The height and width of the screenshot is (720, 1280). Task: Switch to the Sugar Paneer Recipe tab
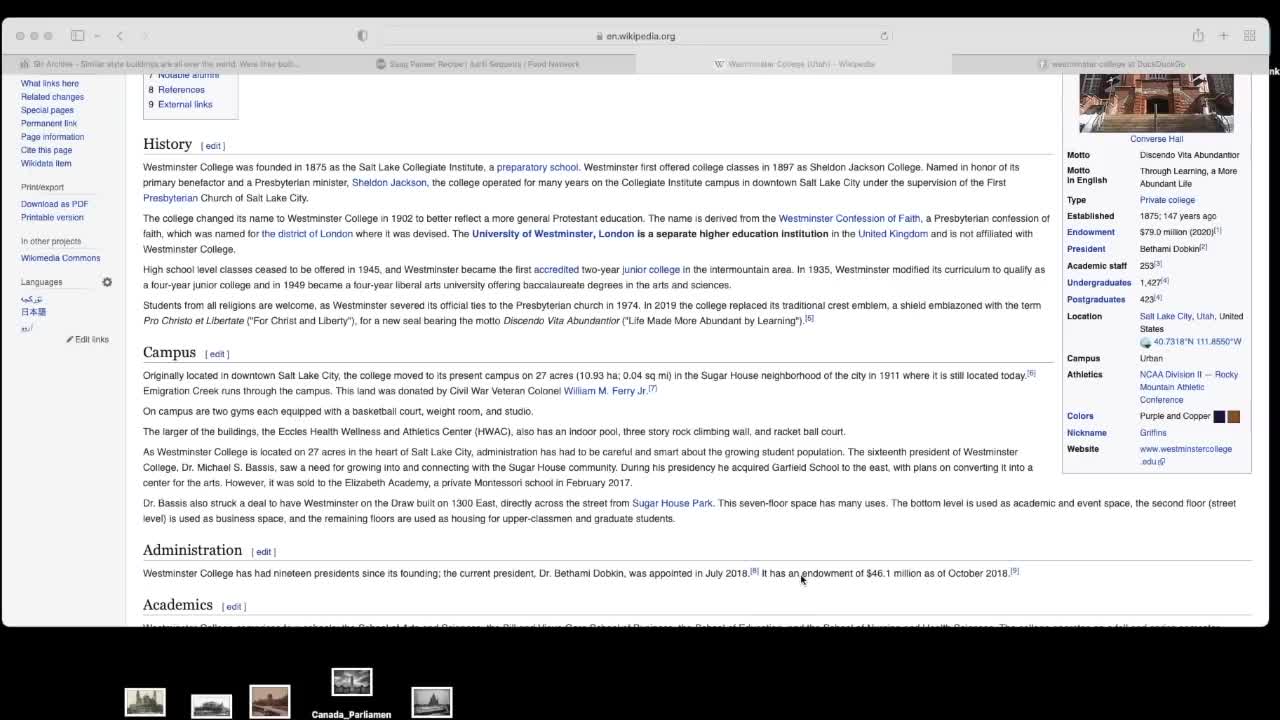(477, 64)
